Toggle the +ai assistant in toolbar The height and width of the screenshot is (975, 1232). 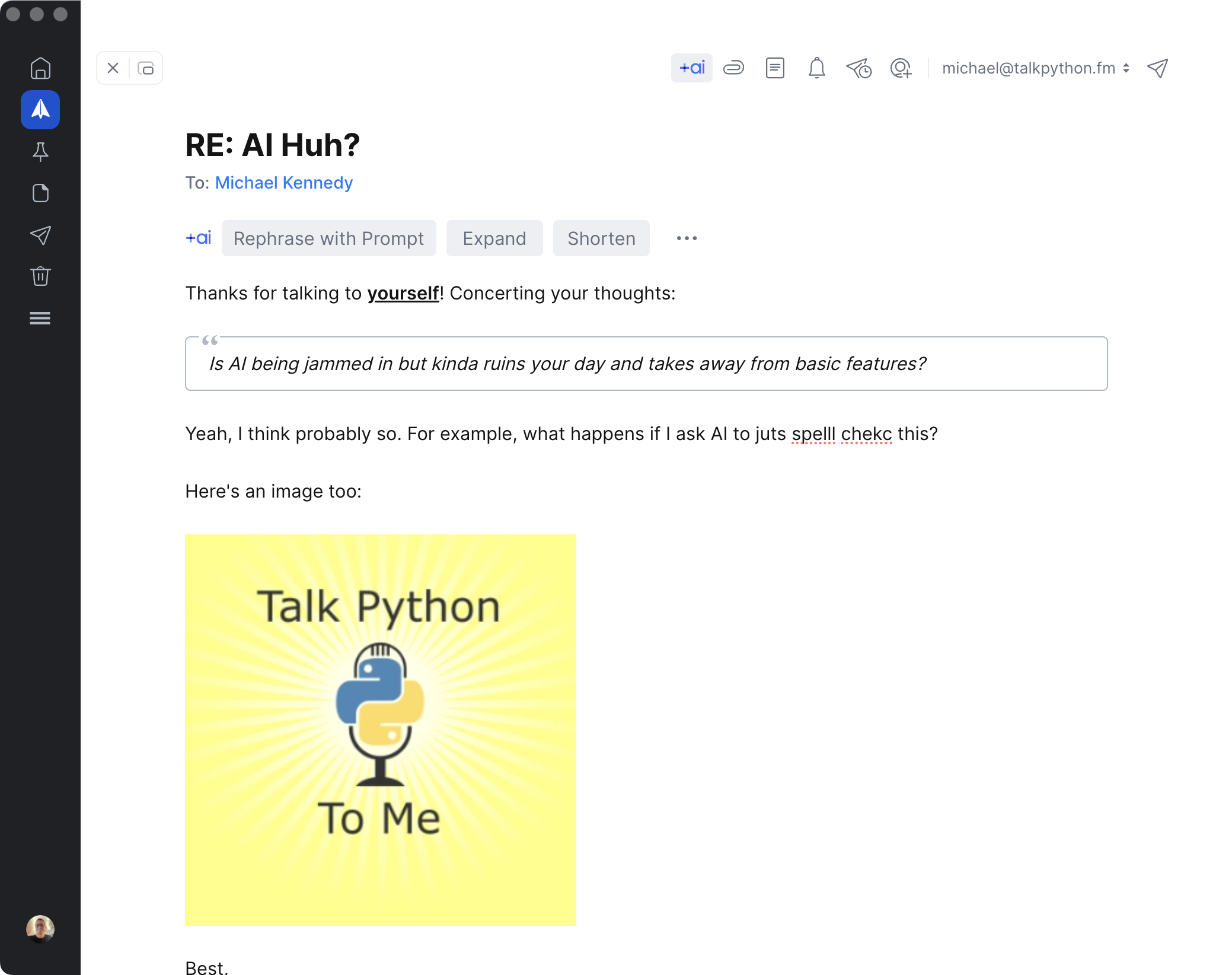pos(691,68)
